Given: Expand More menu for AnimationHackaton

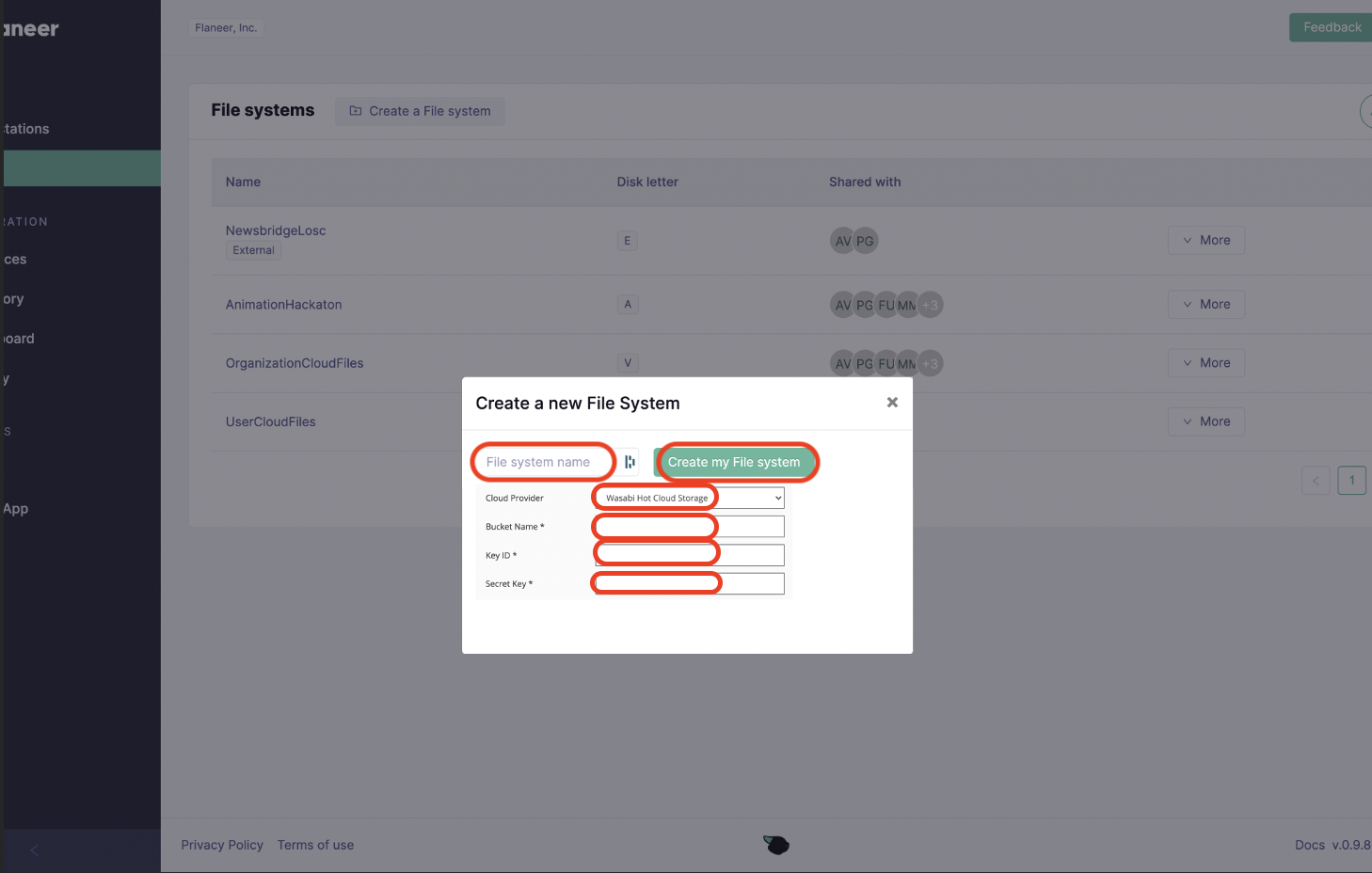Looking at the screenshot, I should [1206, 305].
